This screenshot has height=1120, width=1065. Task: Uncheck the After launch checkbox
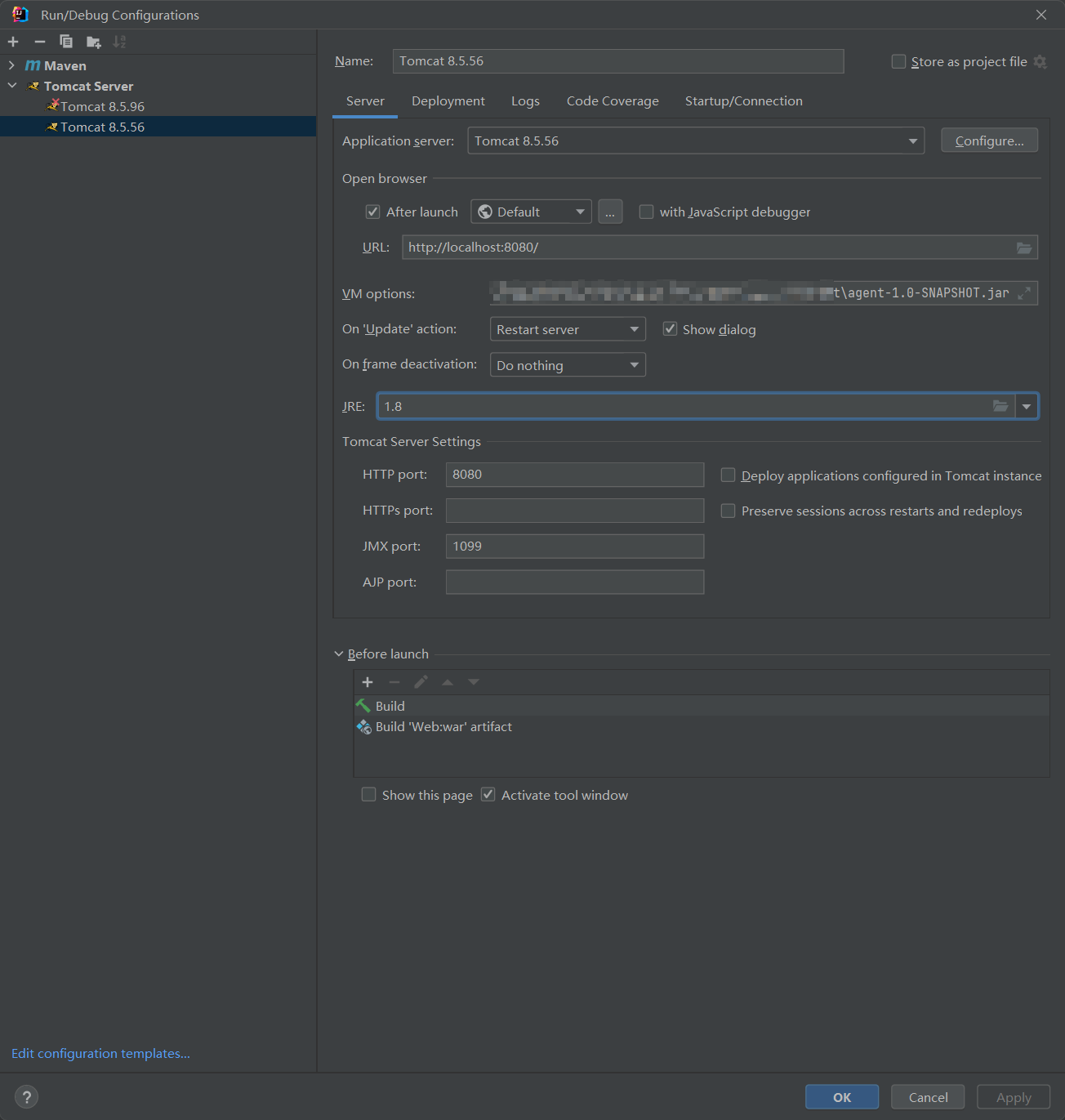click(x=372, y=212)
